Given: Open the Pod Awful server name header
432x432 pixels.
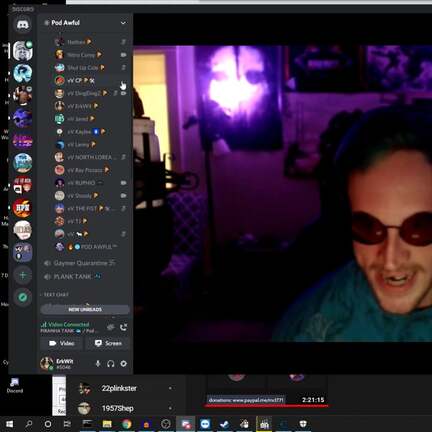Looking at the screenshot, I should tap(66, 23).
